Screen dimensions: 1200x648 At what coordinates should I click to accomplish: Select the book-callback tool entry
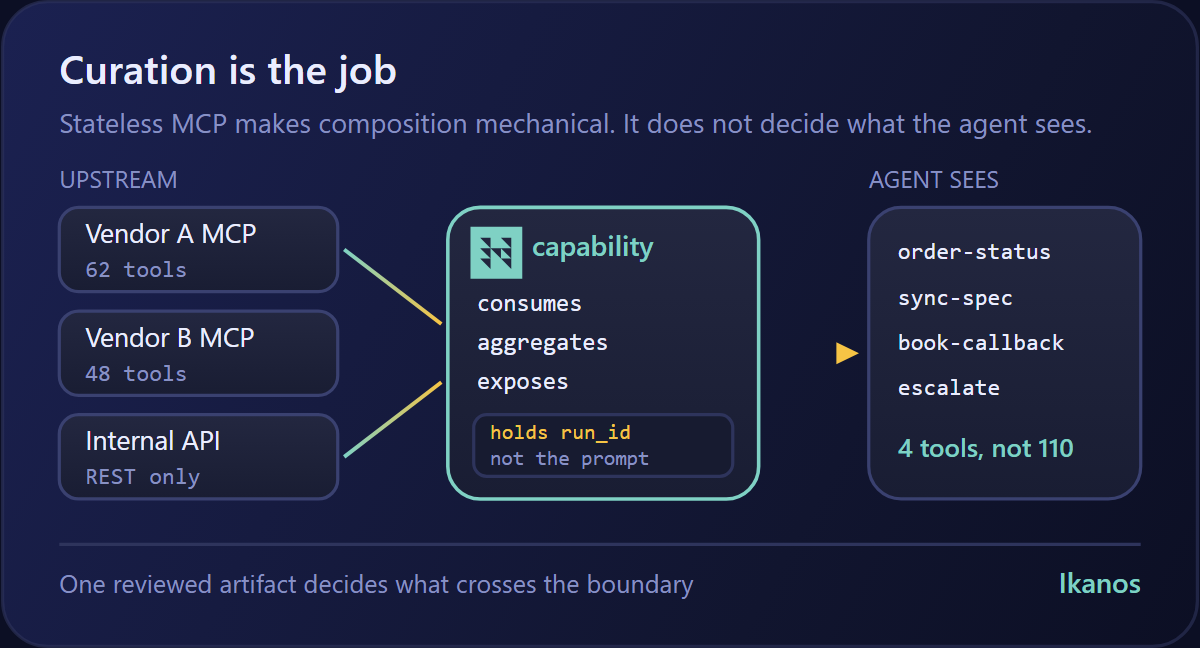click(x=981, y=343)
